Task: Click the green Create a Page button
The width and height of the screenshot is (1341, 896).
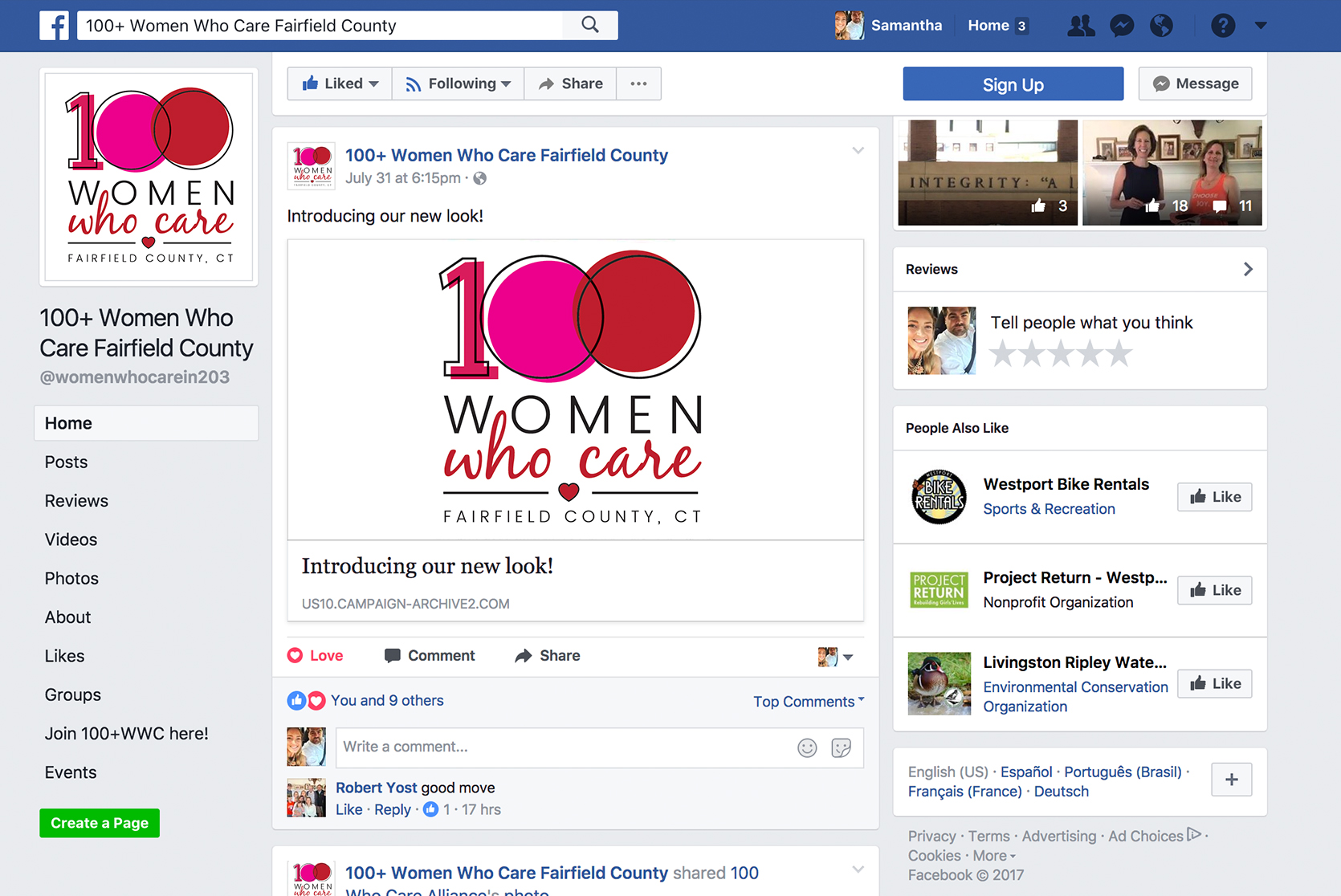Action: pyautogui.click(x=100, y=823)
